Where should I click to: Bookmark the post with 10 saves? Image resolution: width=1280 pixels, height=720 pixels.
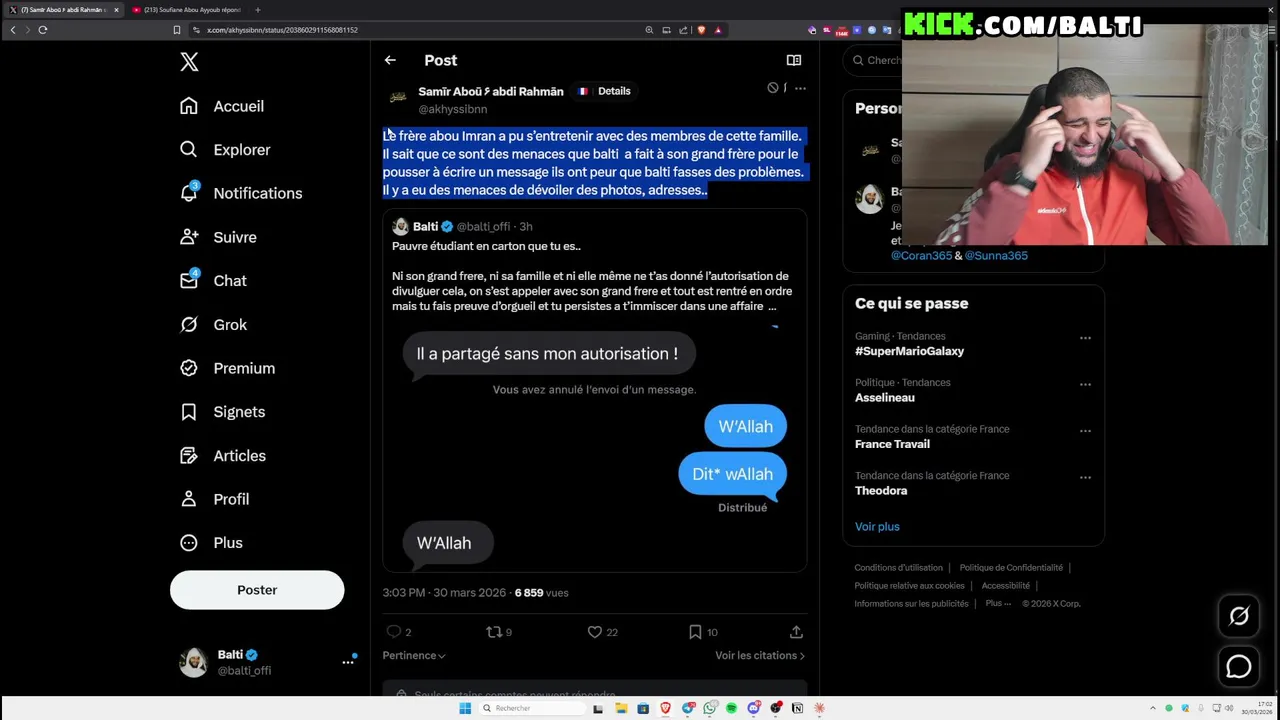(x=695, y=632)
